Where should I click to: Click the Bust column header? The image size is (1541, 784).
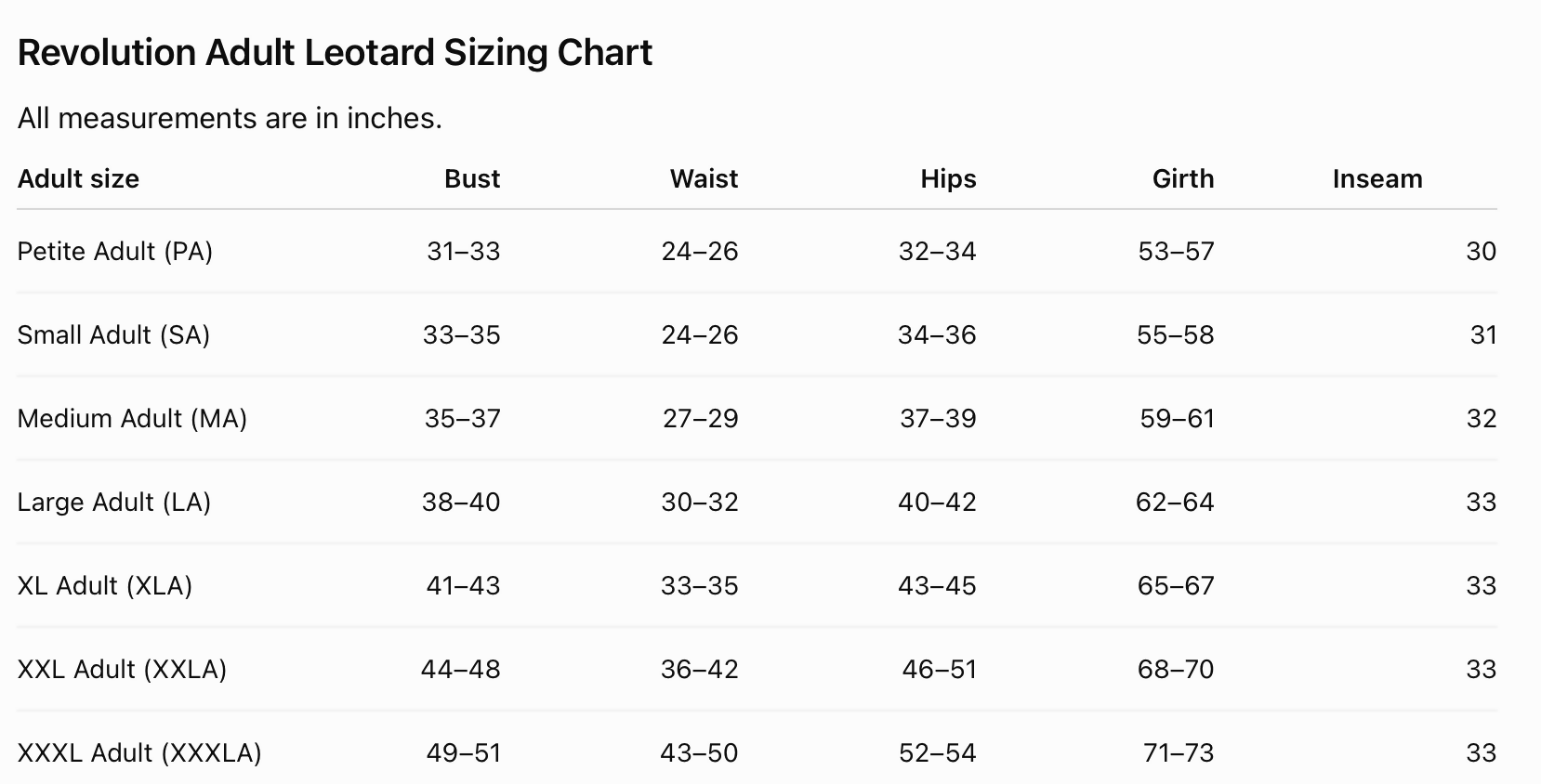472,178
